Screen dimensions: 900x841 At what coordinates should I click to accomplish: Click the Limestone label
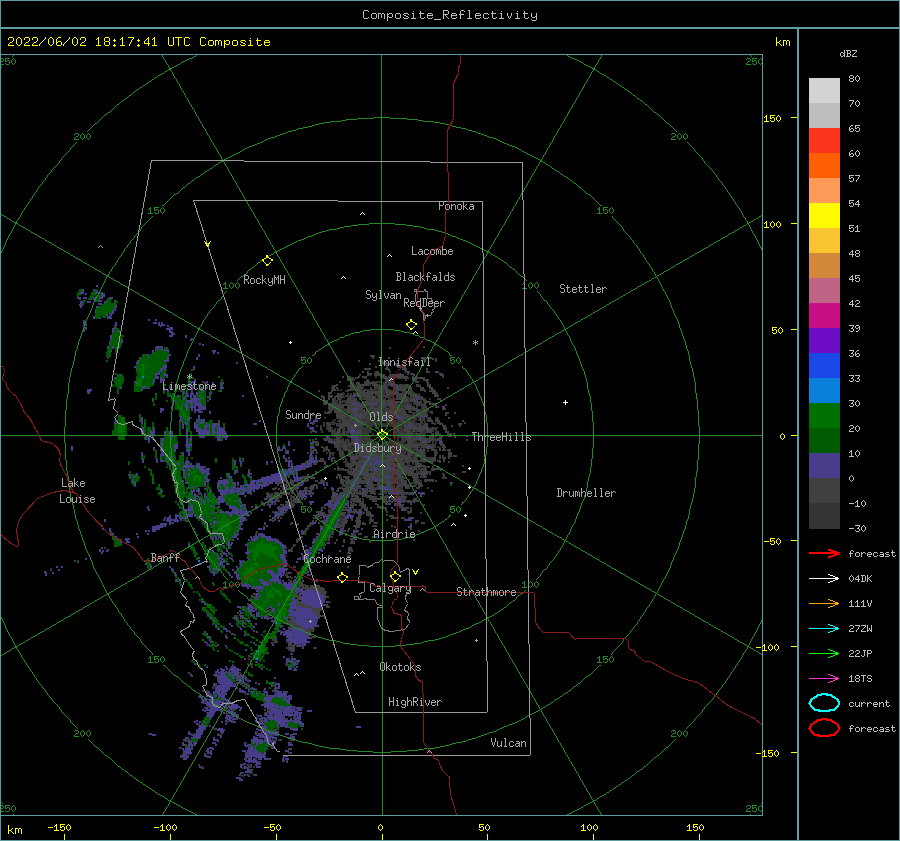pyautogui.click(x=189, y=386)
